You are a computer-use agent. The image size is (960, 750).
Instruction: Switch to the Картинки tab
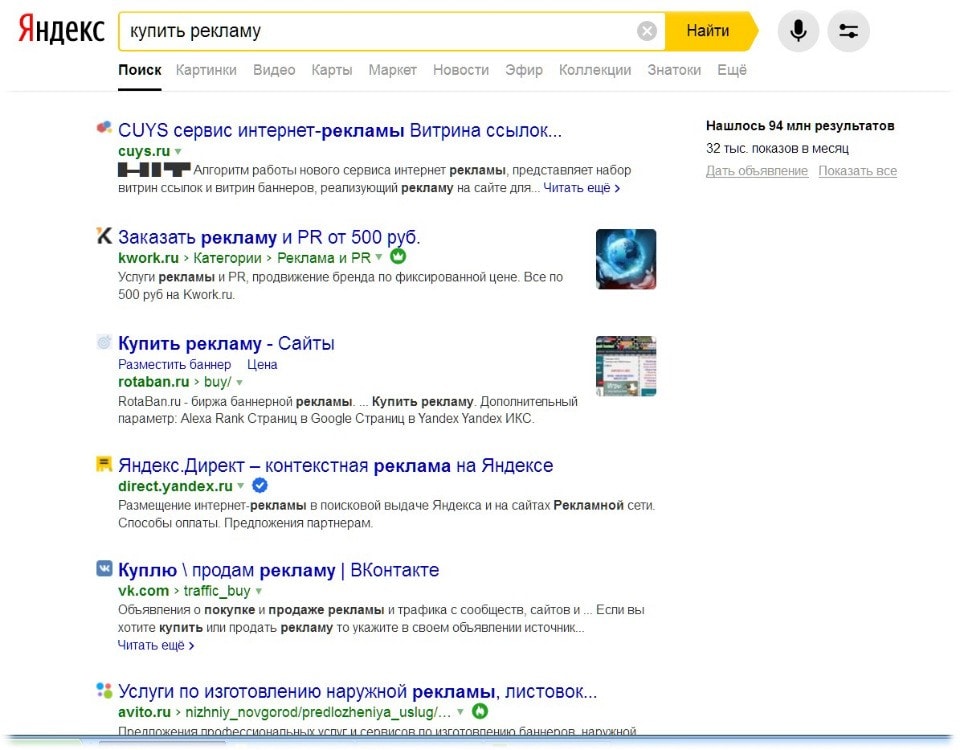206,70
